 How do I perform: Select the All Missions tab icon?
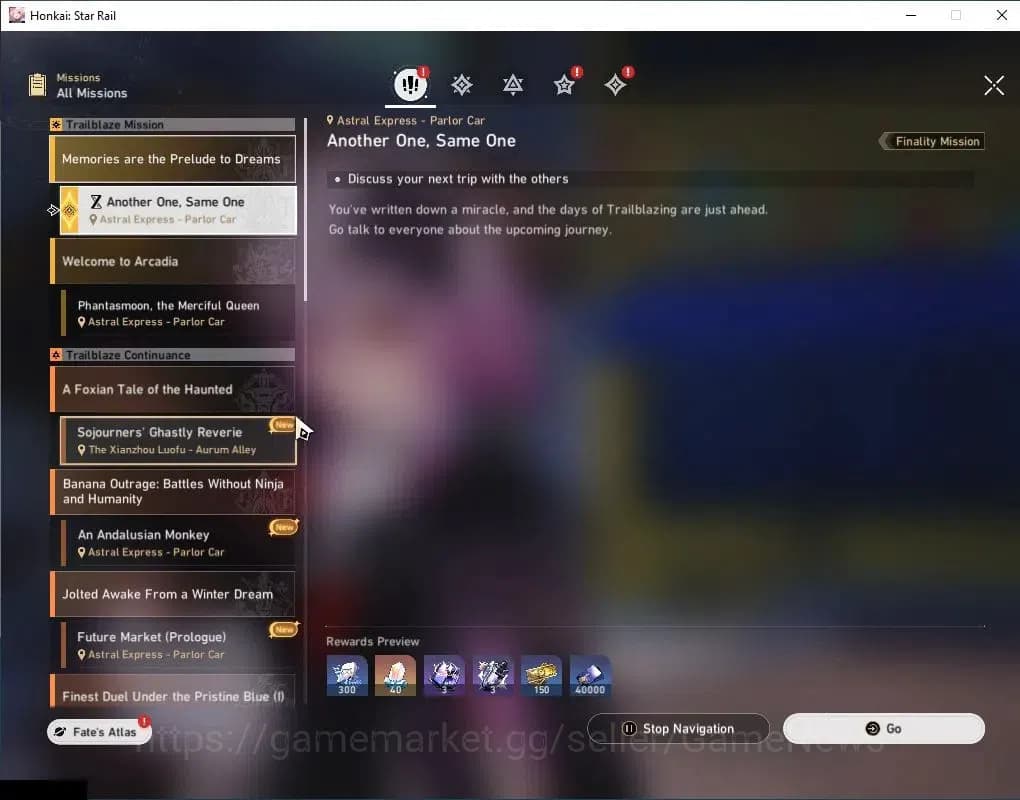[x=410, y=84]
